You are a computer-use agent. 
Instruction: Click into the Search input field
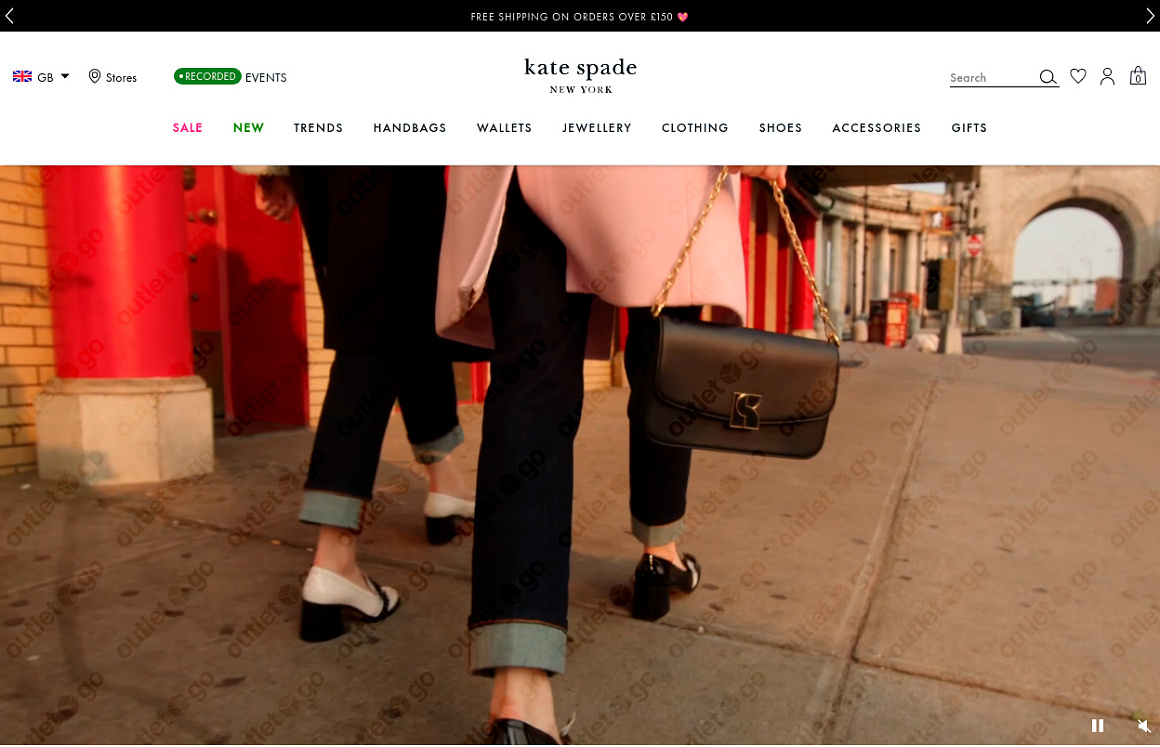click(990, 77)
